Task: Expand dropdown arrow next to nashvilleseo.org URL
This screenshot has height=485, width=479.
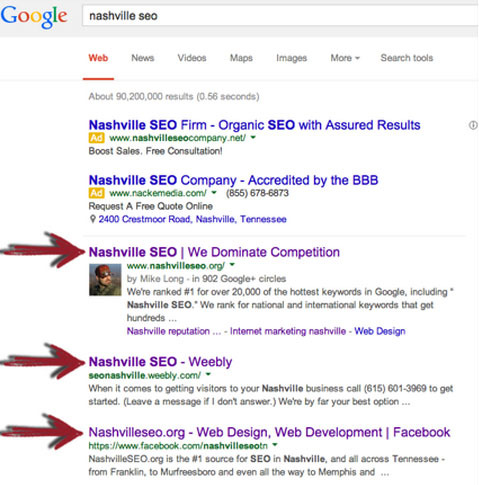Action: [x=232, y=265]
